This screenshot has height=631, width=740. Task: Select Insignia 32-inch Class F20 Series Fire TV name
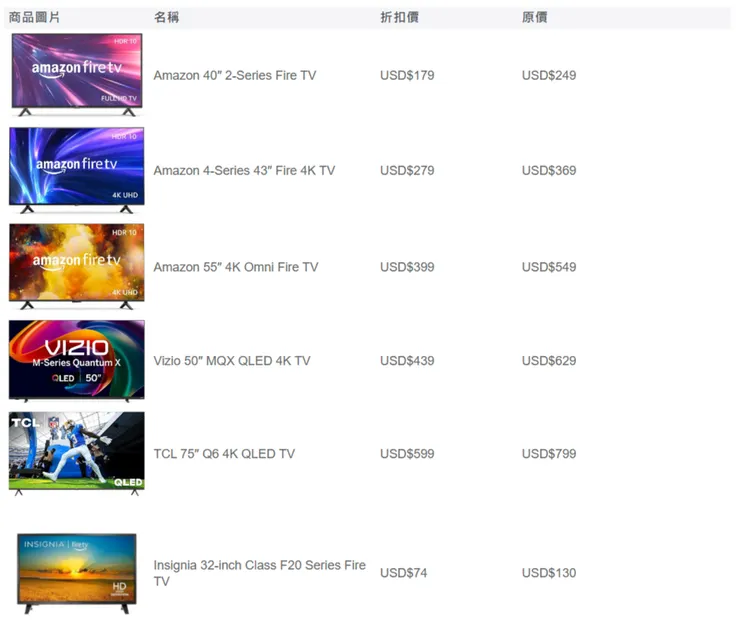[x=260, y=573]
